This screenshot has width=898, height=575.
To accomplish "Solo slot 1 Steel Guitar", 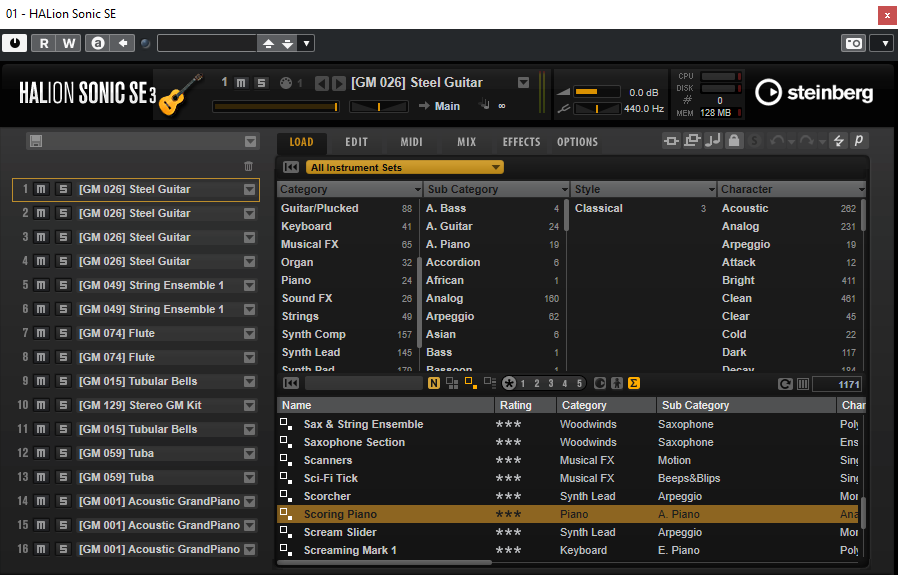I will pos(63,189).
